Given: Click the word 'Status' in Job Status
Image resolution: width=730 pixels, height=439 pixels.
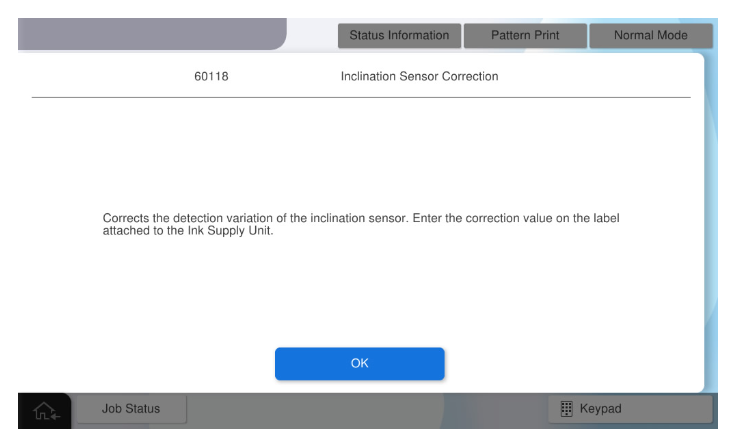Looking at the screenshot, I should (x=141, y=408).
